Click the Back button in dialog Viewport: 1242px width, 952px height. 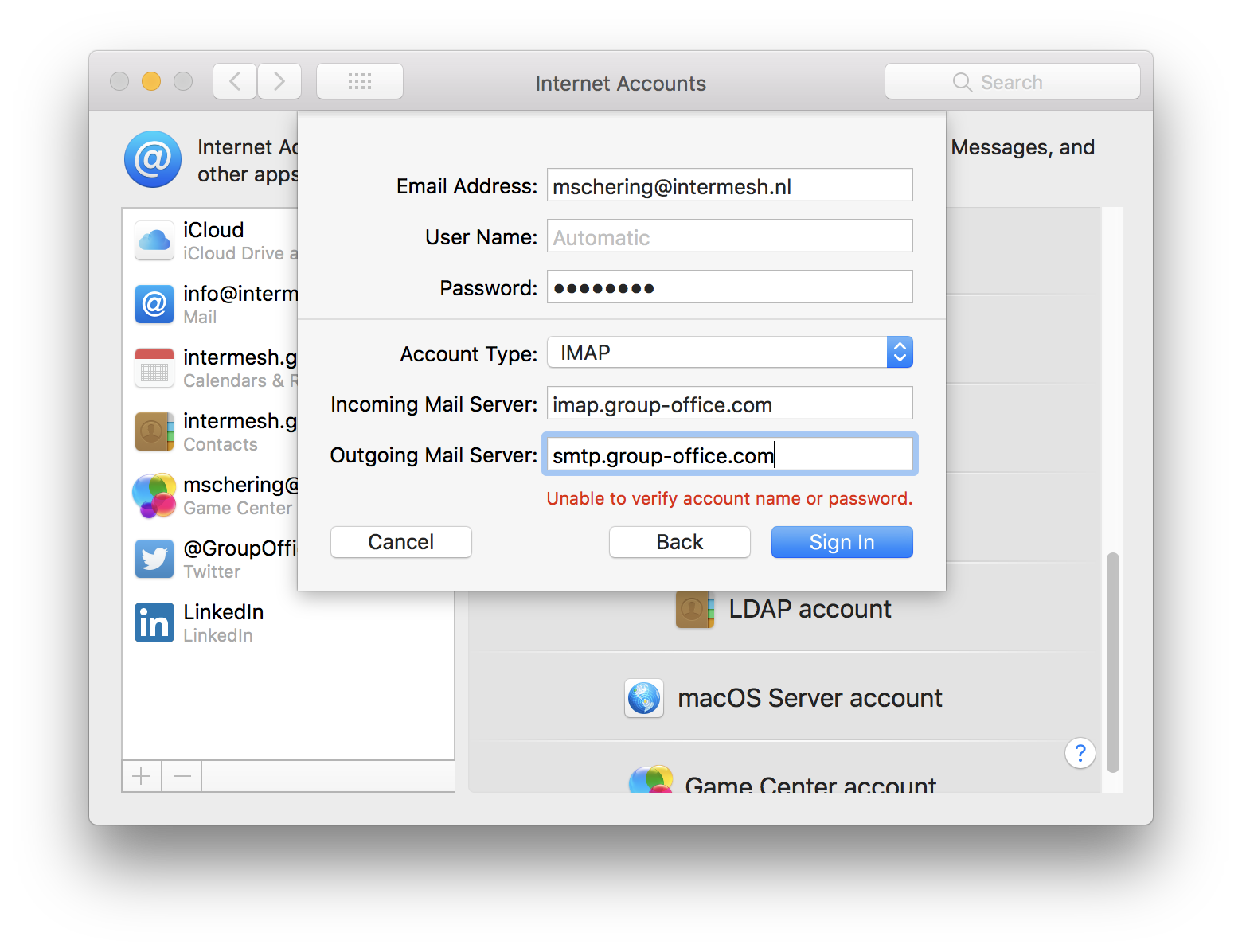coord(680,542)
